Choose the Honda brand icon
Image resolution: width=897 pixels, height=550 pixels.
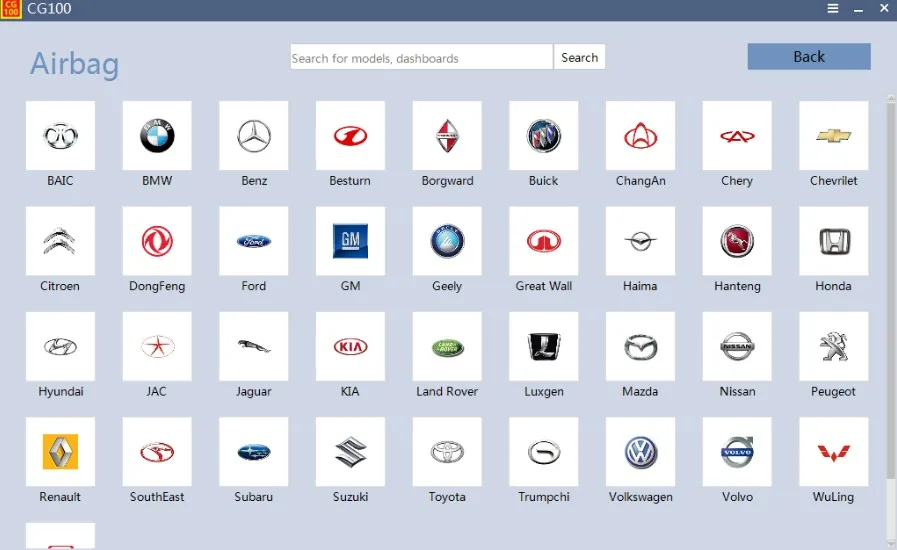834,241
